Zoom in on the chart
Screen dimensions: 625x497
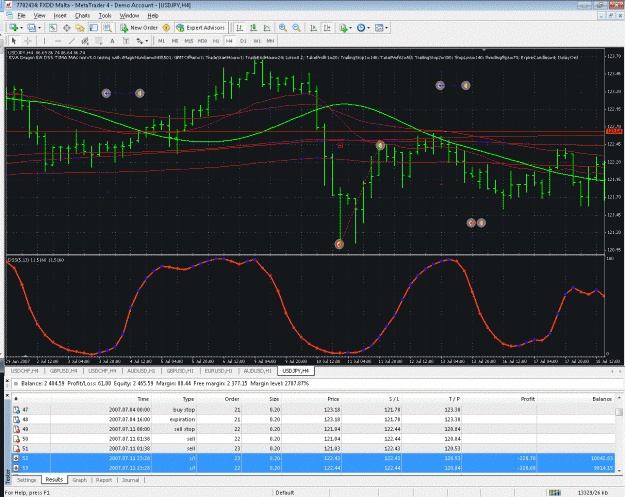tap(283, 28)
